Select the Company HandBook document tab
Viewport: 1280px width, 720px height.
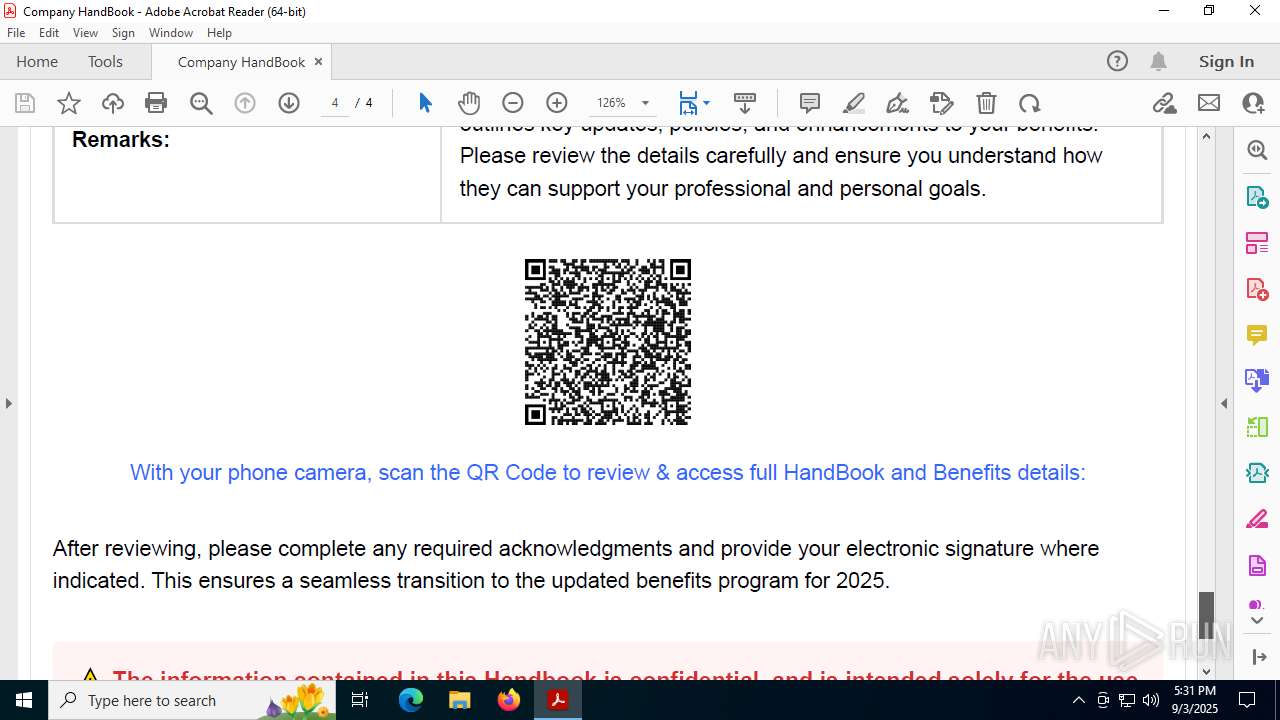pos(241,62)
